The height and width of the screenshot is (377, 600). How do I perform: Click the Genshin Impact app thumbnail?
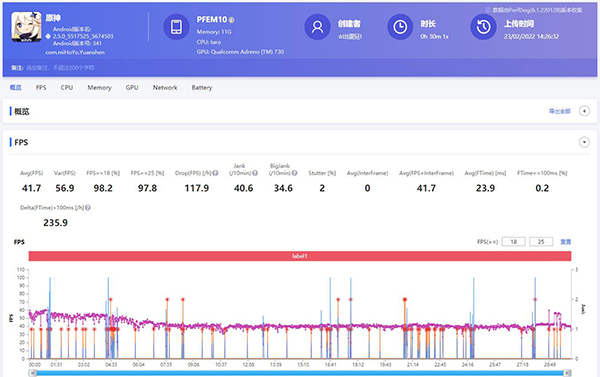26,27
